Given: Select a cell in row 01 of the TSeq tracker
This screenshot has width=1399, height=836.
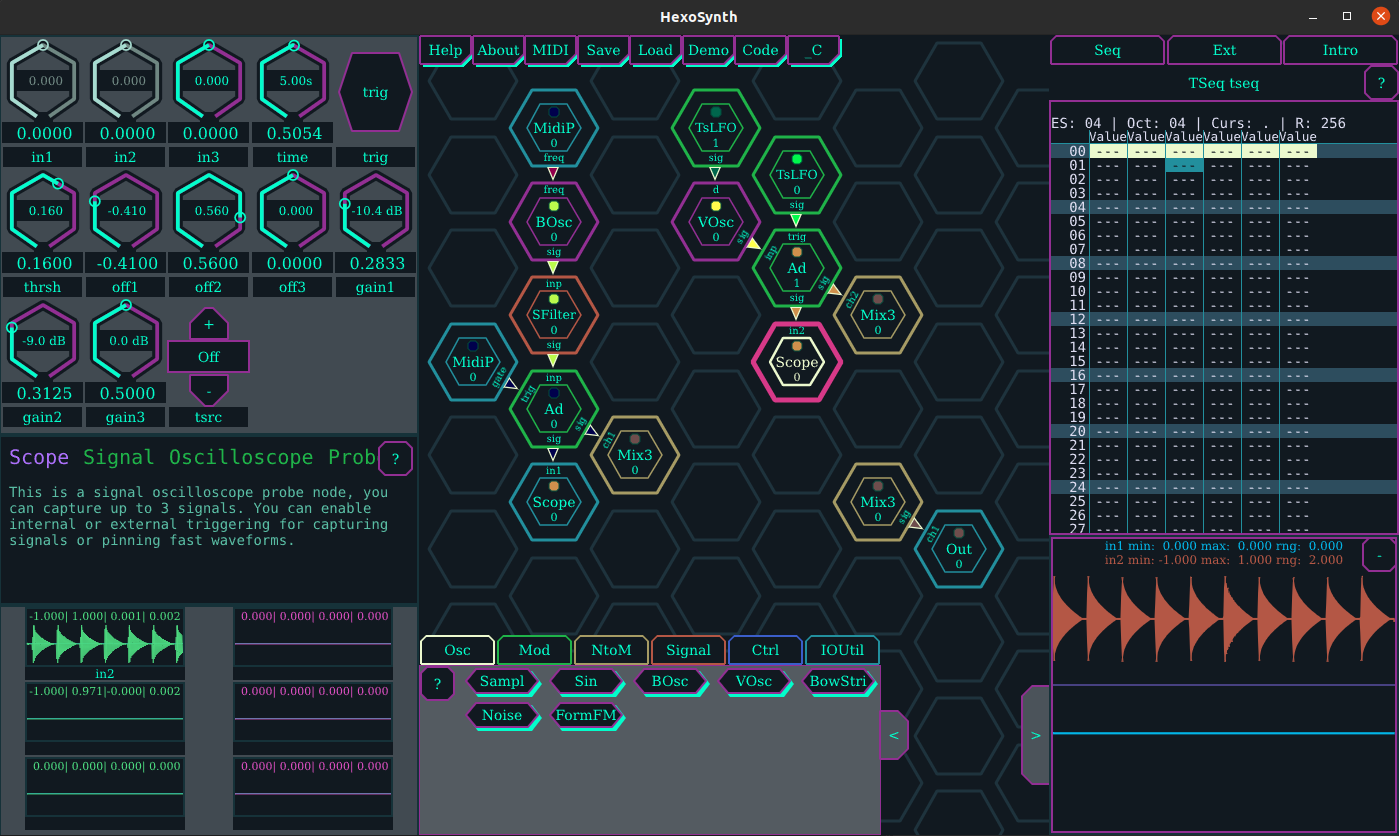Looking at the screenshot, I should (x=1184, y=165).
